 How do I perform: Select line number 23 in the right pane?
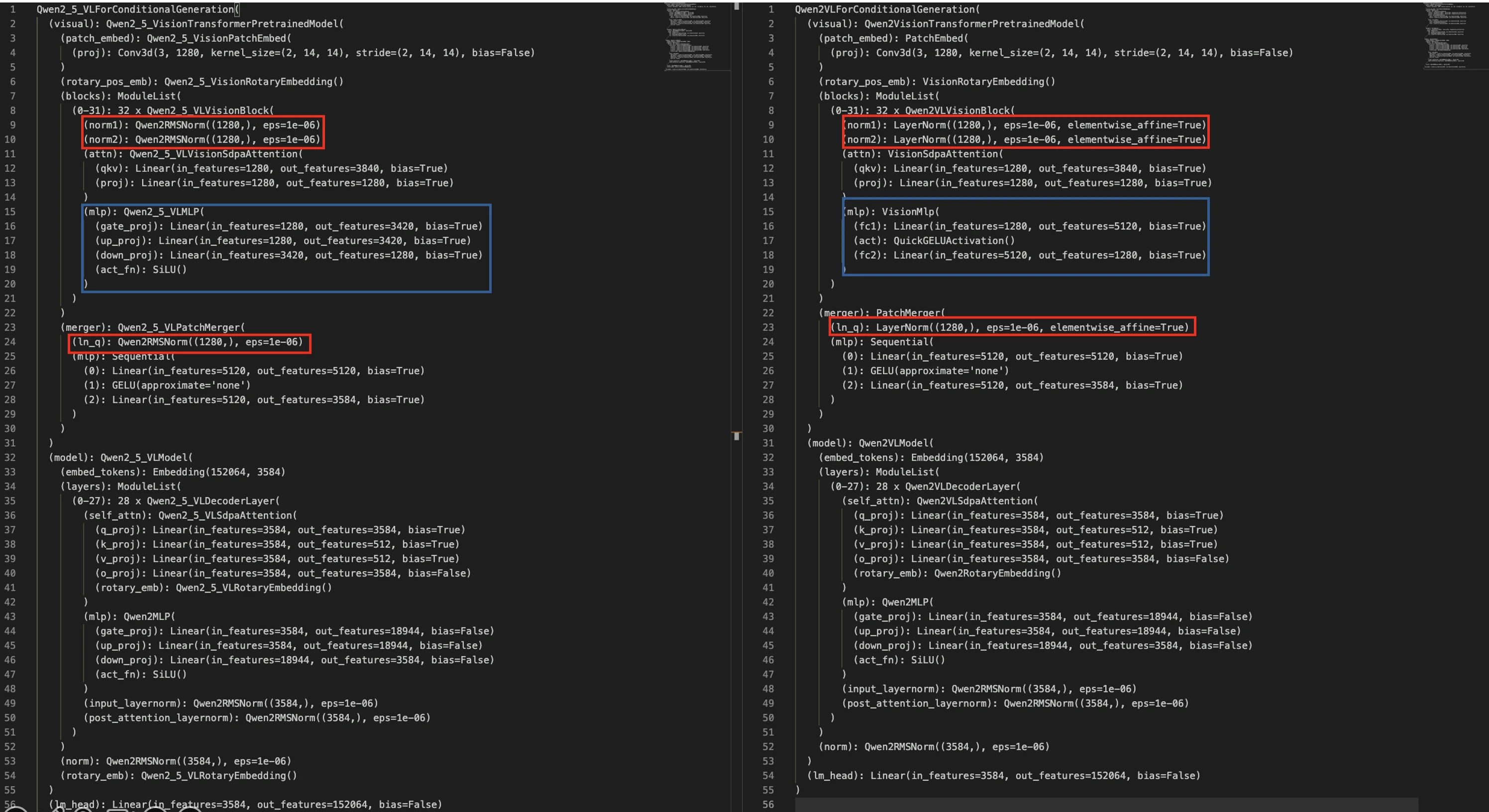(x=767, y=327)
